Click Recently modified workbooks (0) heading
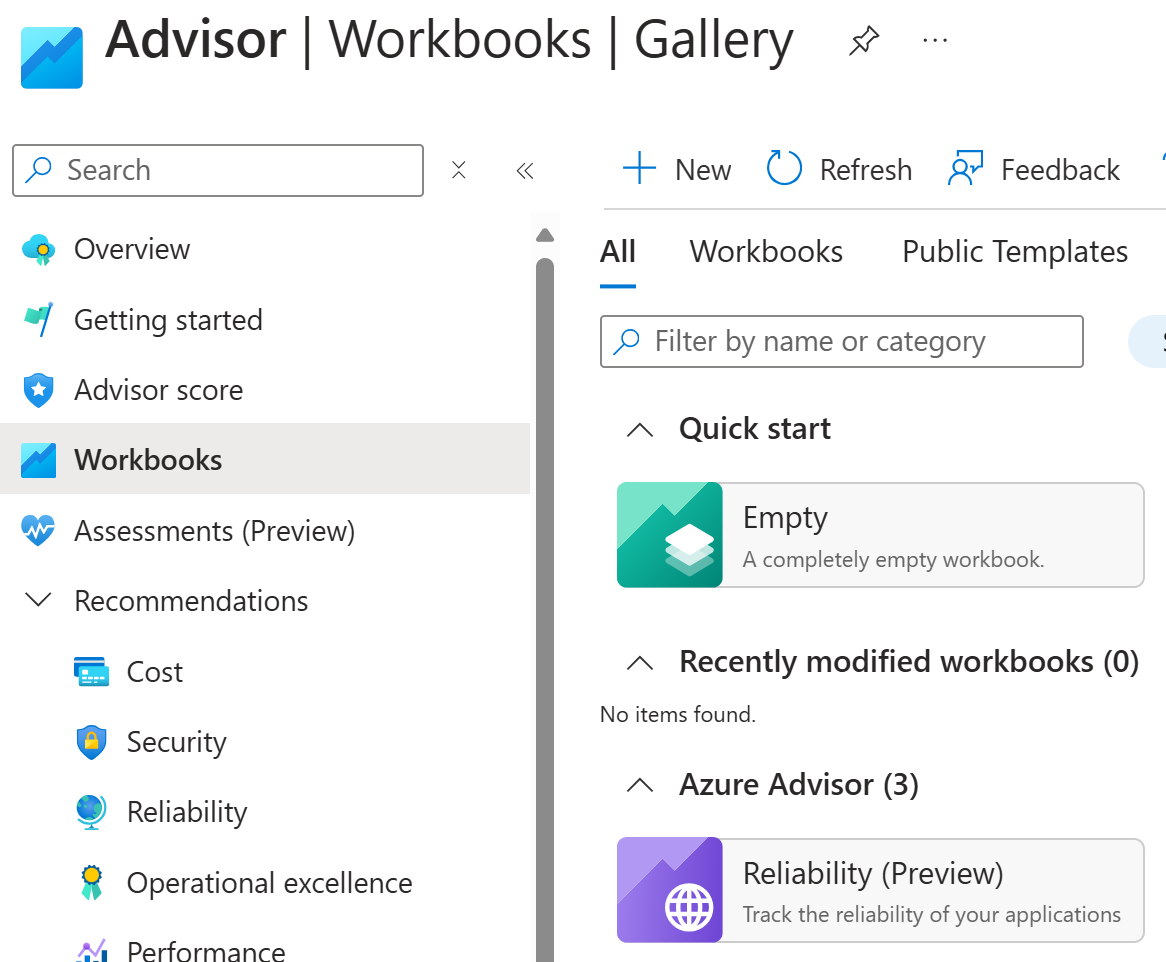Screen dimensions: 1166x962 pos(909,662)
